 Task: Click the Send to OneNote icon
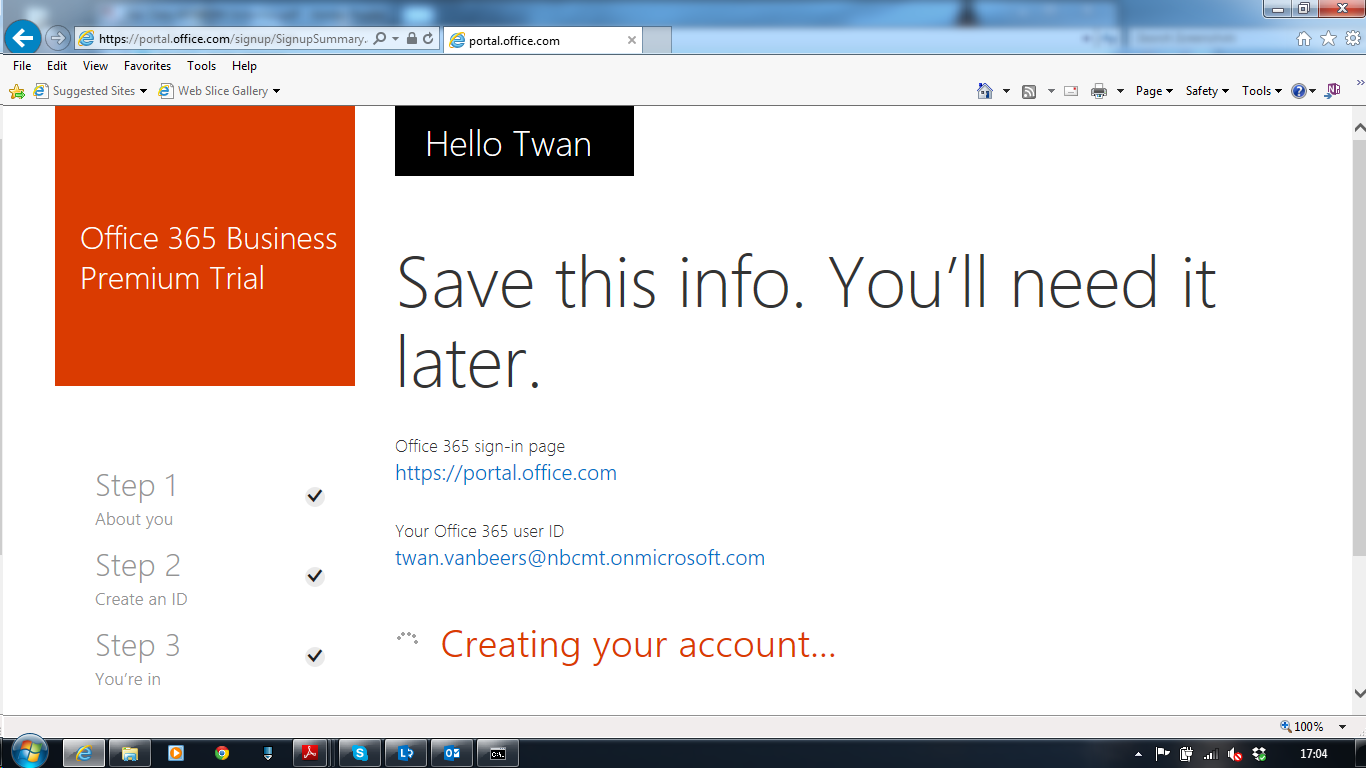pyautogui.click(x=1333, y=91)
